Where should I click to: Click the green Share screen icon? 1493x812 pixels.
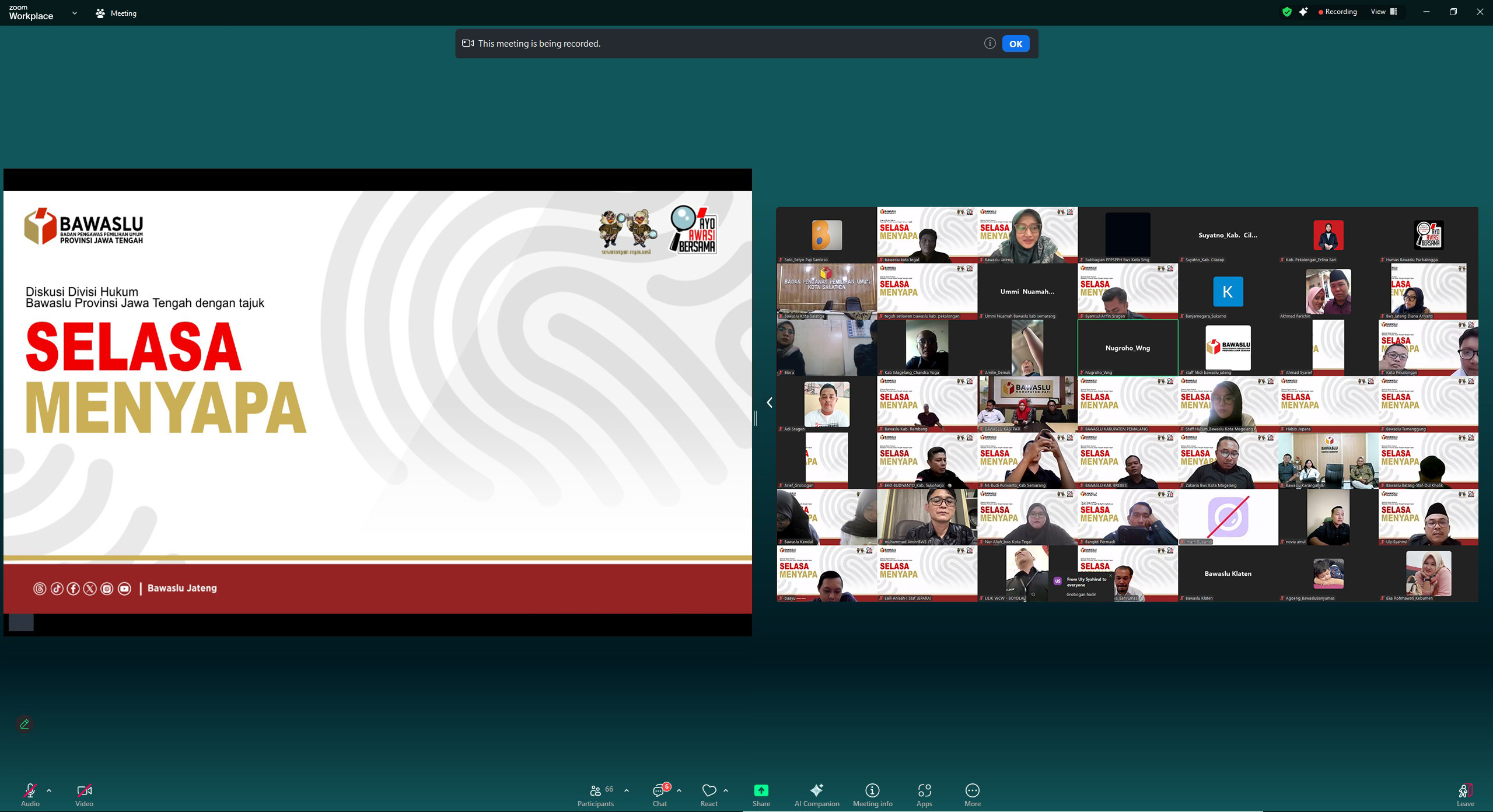[x=761, y=790]
